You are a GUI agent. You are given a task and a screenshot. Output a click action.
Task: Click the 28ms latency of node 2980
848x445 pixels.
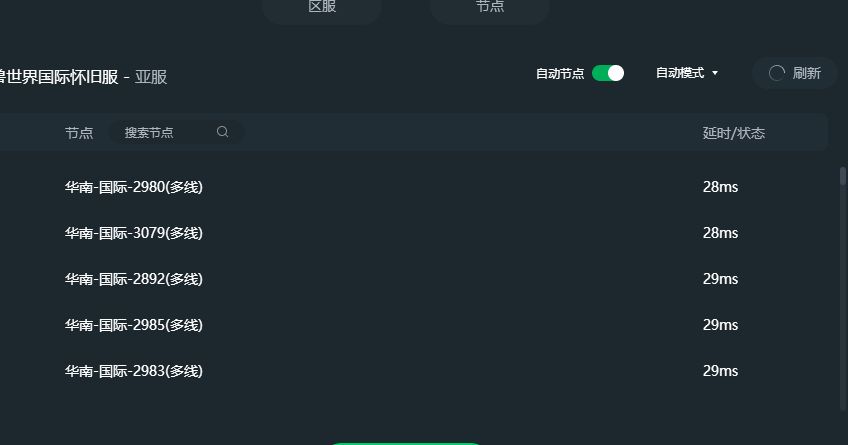click(720, 187)
